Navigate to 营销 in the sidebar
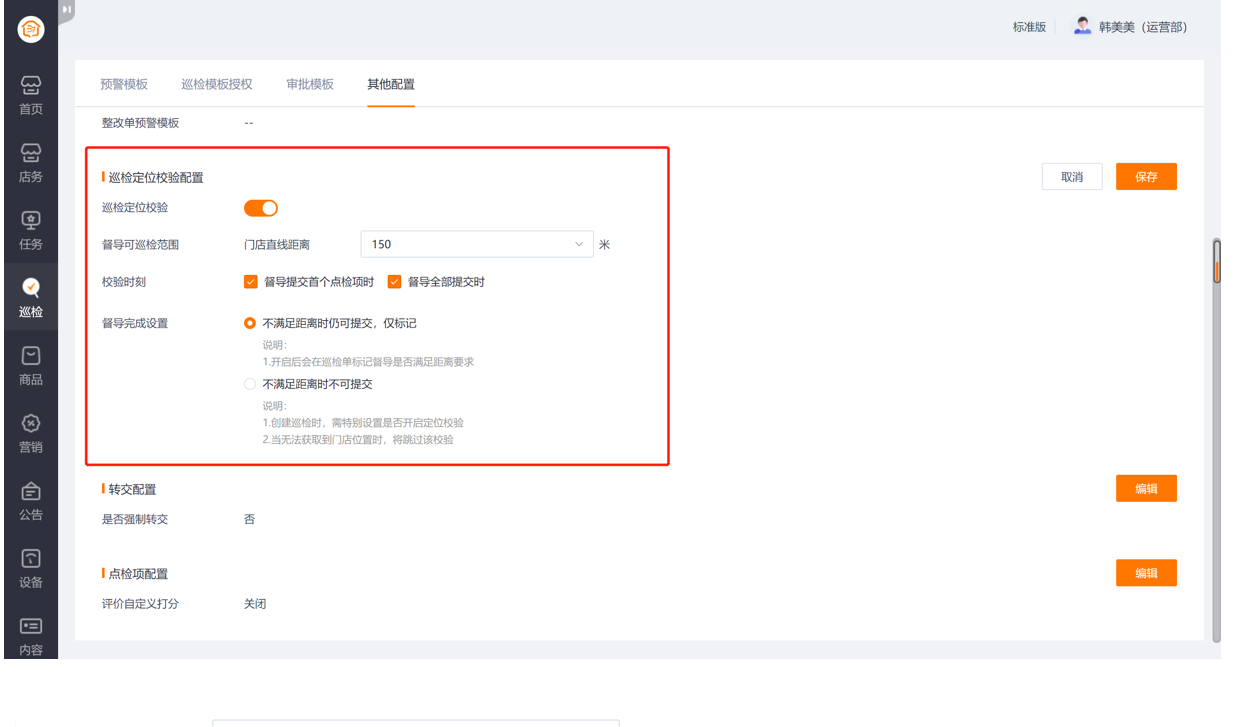The height and width of the screenshot is (727, 1240). (x=31, y=433)
